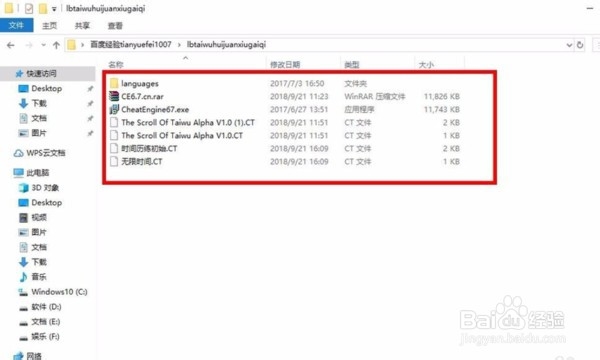Open pinned 文档 under quick access
The image size is (600, 360).
click(x=39, y=118)
